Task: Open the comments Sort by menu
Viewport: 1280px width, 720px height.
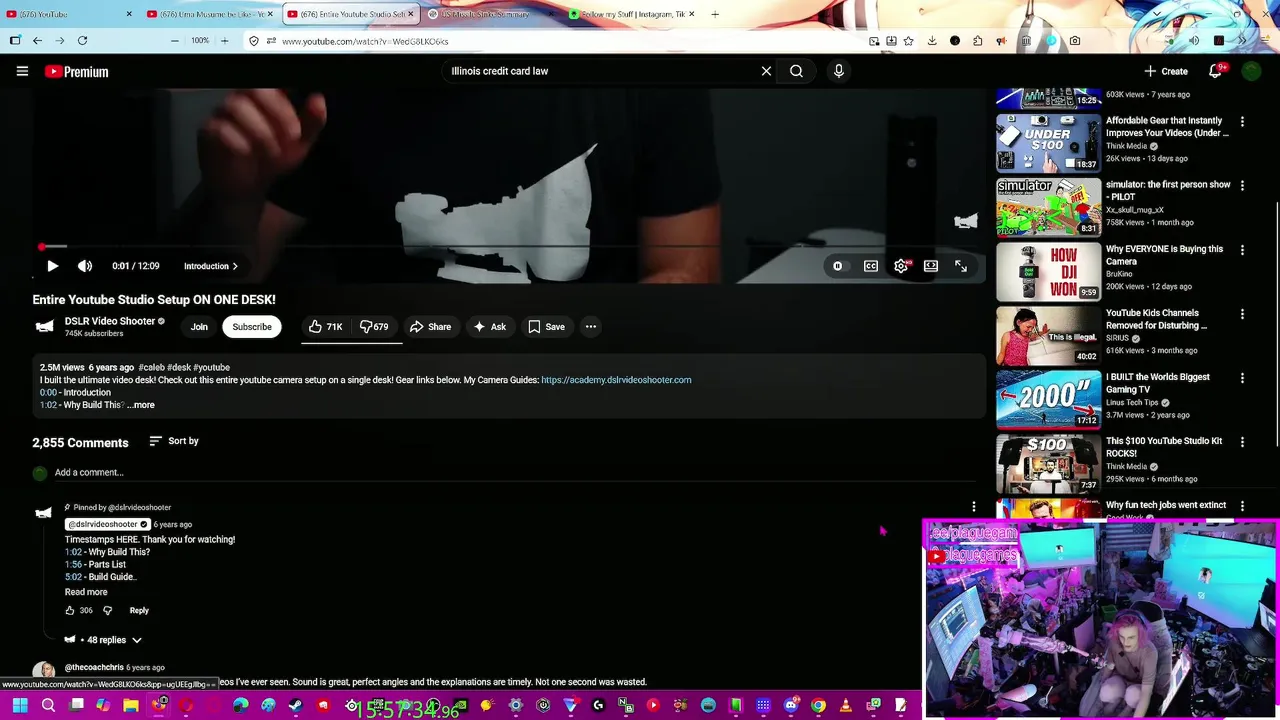Action: click(174, 441)
